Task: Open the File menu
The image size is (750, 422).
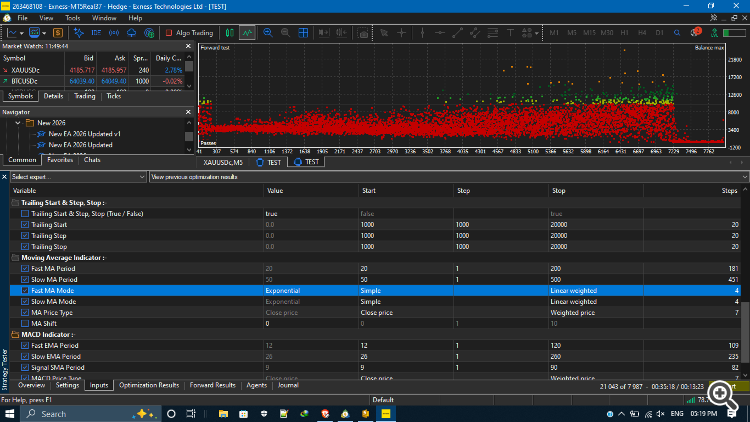Action: click(22, 18)
